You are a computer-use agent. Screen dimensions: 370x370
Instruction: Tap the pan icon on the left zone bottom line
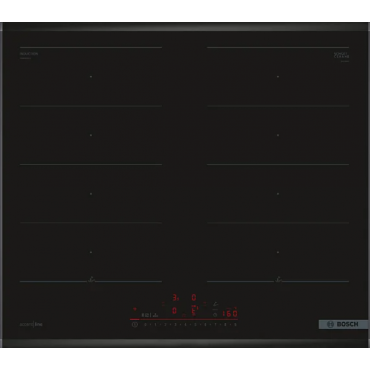click(91, 280)
